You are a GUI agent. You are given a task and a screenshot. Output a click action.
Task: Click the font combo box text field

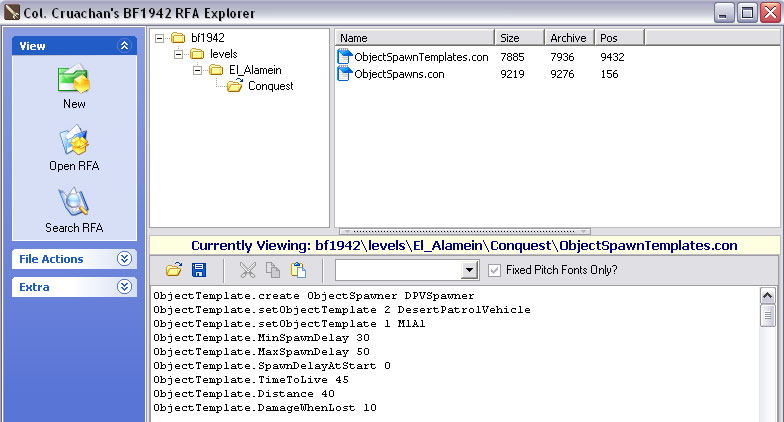coord(398,270)
